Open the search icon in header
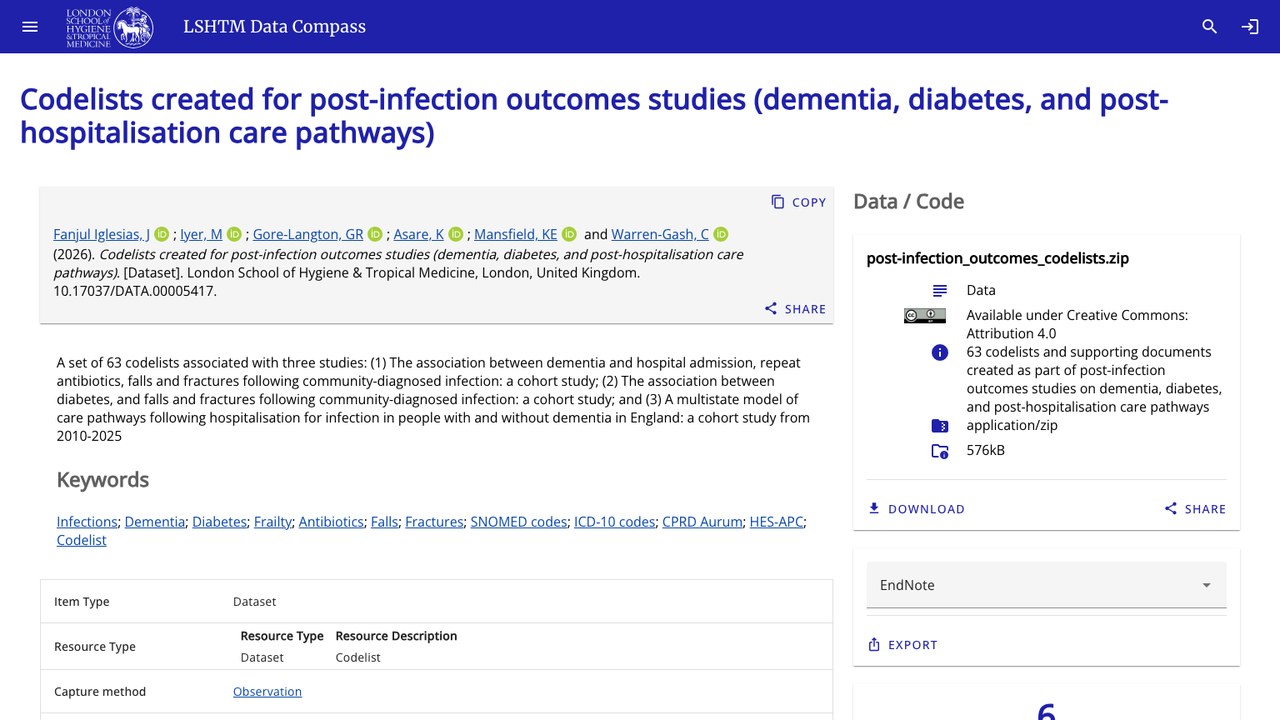Viewport: 1280px width, 720px height. (1210, 27)
